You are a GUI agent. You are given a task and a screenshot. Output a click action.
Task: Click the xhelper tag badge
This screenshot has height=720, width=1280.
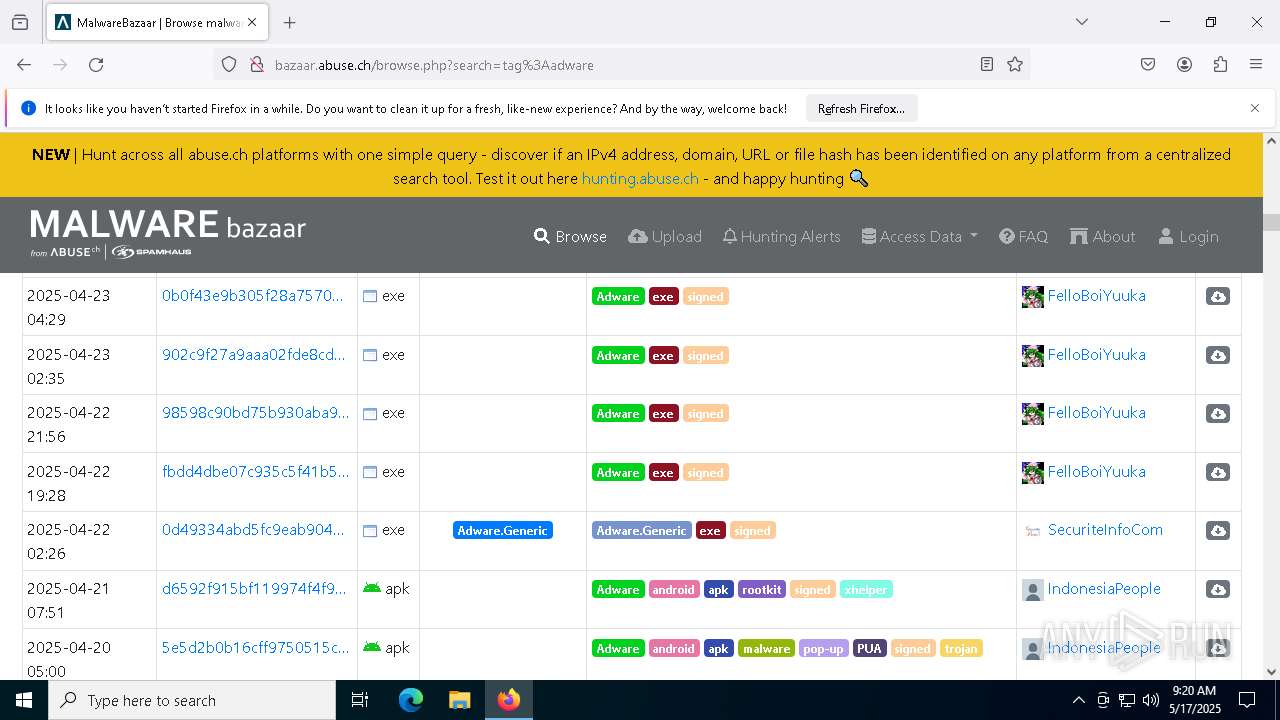(866, 590)
